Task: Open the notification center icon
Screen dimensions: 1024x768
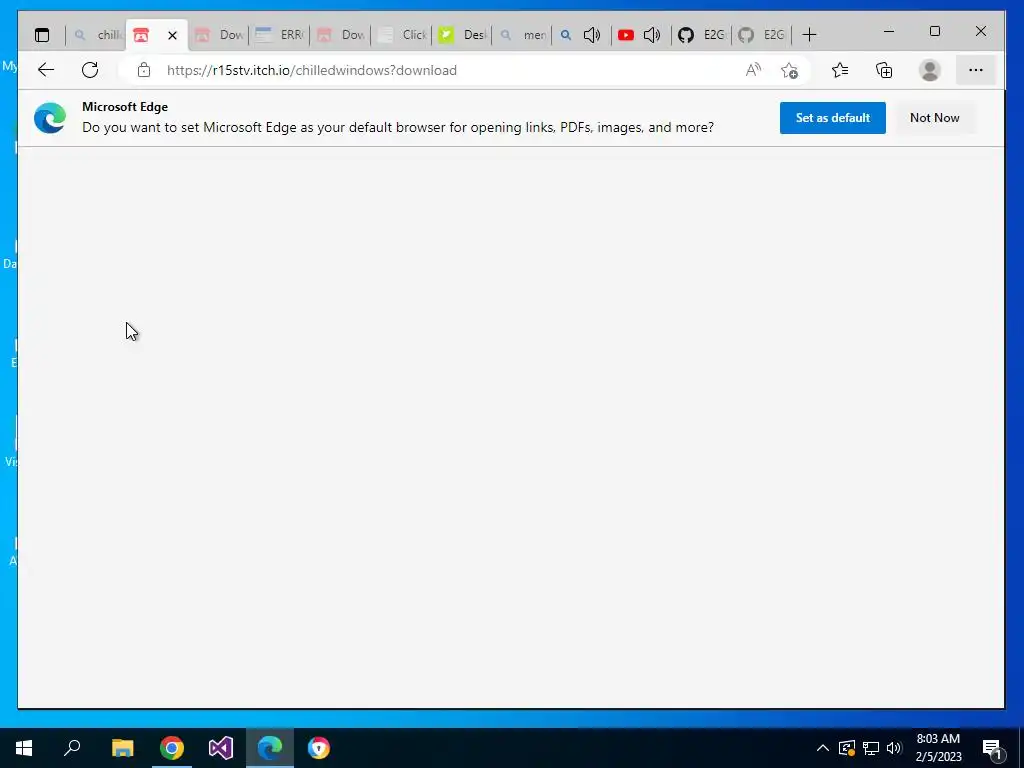Action: click(x=993, y=748)
